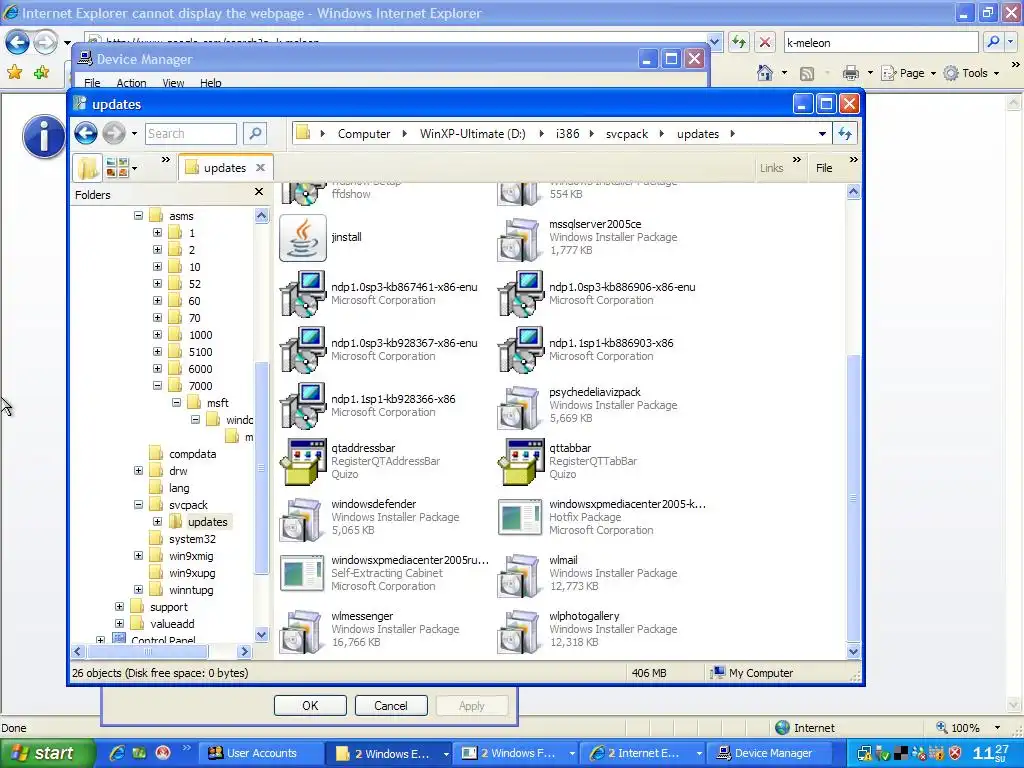Collapse the svcpack folder node
The width and height of the screenshot is (1024, 768).
click(x=138, y=504)
